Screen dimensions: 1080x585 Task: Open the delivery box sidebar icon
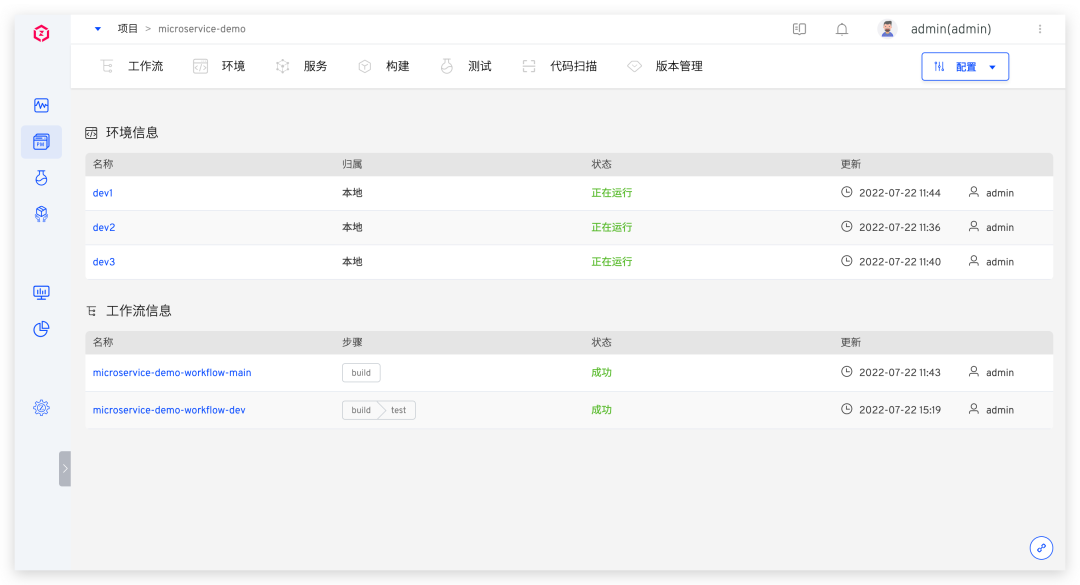(x=41, y=214)
